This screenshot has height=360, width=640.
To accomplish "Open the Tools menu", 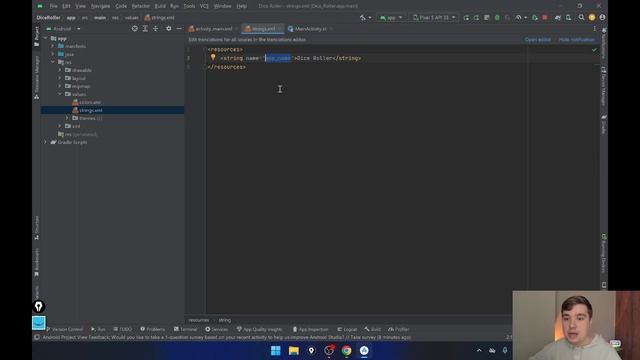I will pyautogui.click(x=189, y=6).
